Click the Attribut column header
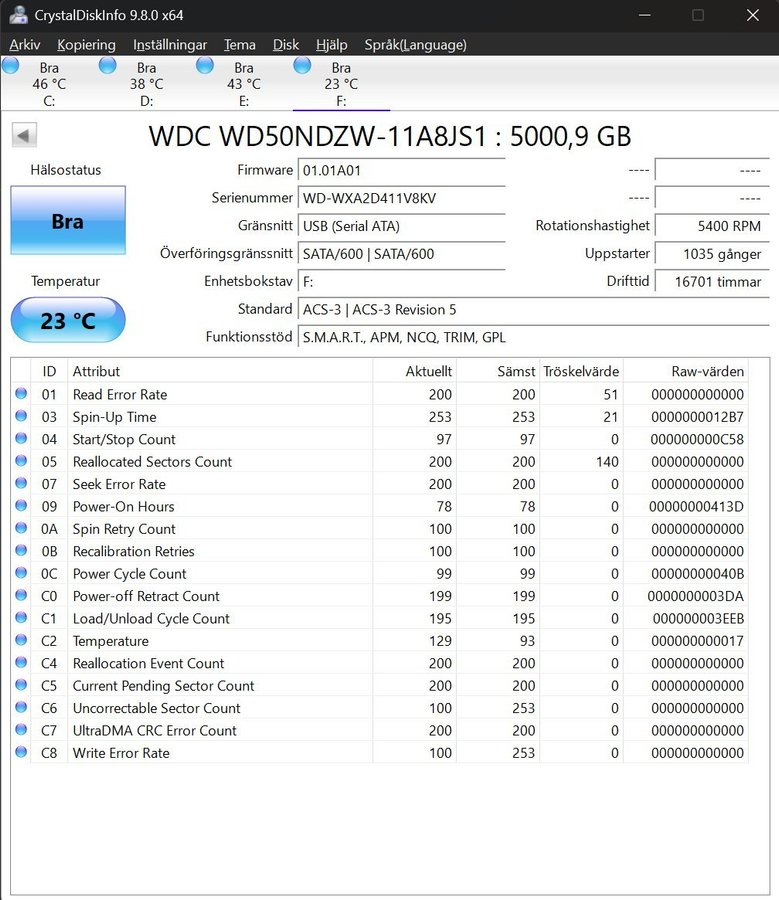This screenshot has width=779, height=900. click(x=220, y=371)
